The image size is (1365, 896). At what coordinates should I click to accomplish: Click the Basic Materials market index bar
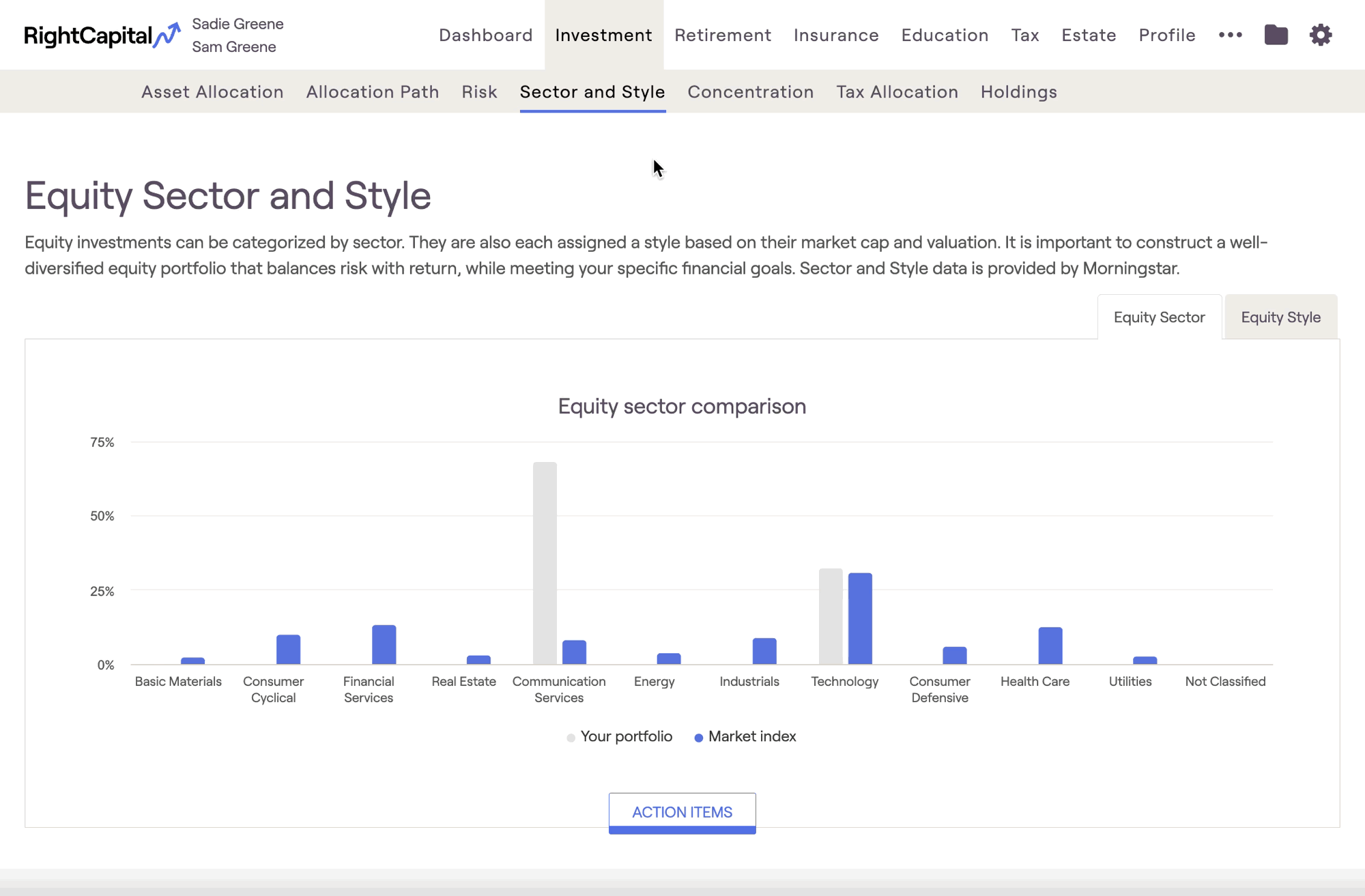pyautogui.click(x=192, y=661)
